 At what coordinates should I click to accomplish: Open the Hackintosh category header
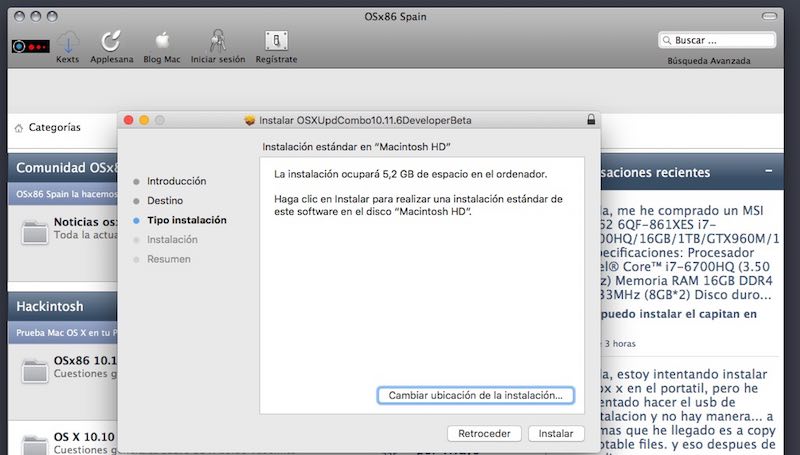tap(49, 306)
